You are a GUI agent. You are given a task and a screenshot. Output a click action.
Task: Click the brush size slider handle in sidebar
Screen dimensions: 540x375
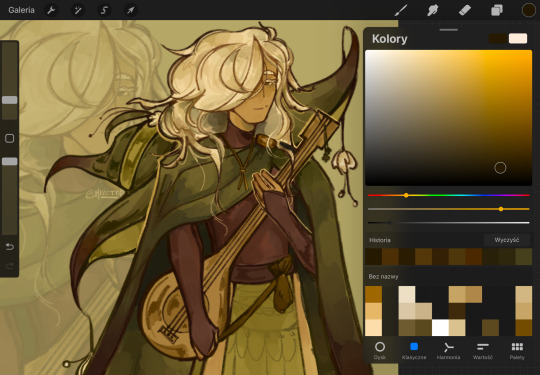(10, 100)
